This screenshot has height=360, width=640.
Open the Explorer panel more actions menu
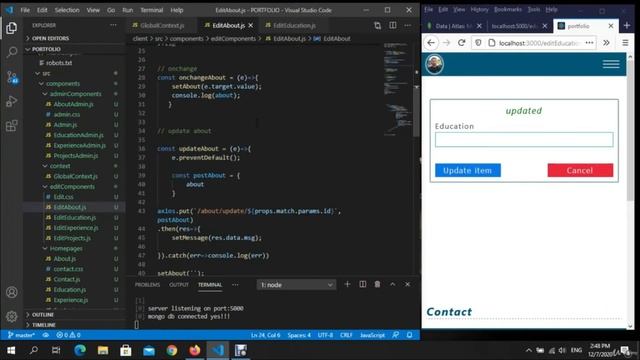pos(113,25)
